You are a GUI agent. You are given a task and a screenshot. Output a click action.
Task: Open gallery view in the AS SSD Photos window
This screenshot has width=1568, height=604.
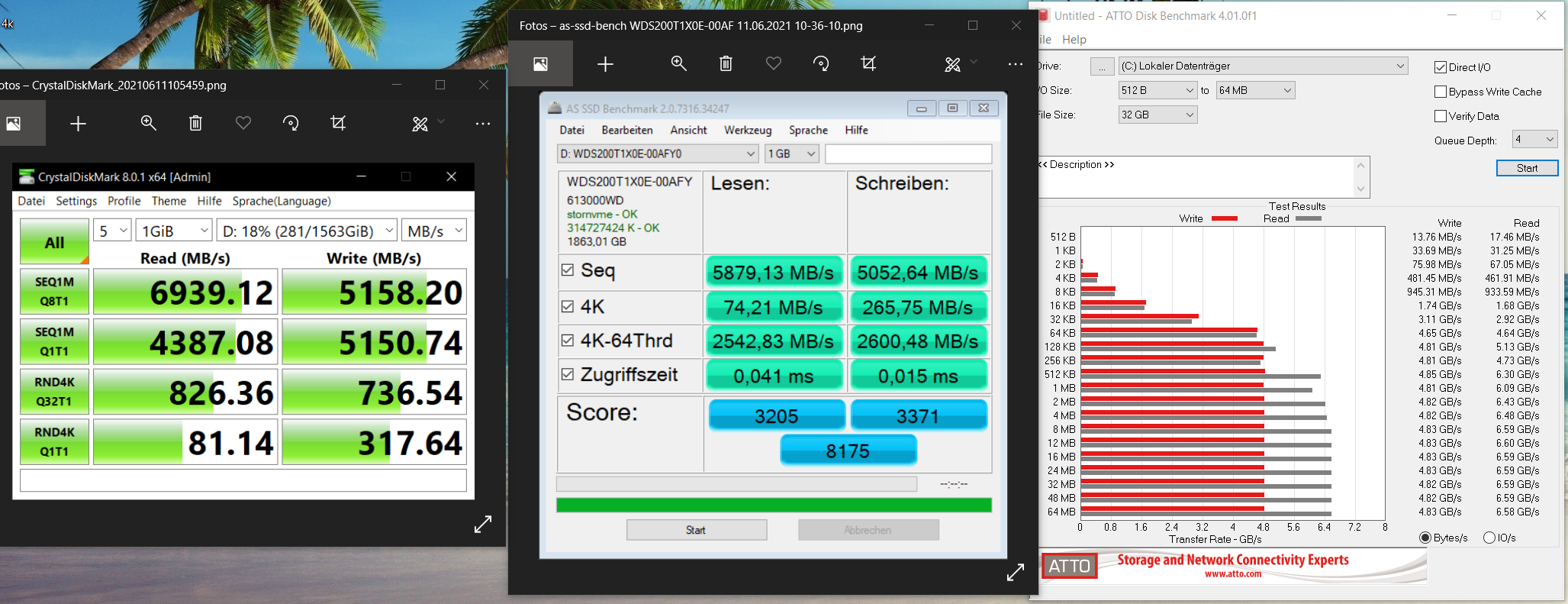tap(540, 64)
